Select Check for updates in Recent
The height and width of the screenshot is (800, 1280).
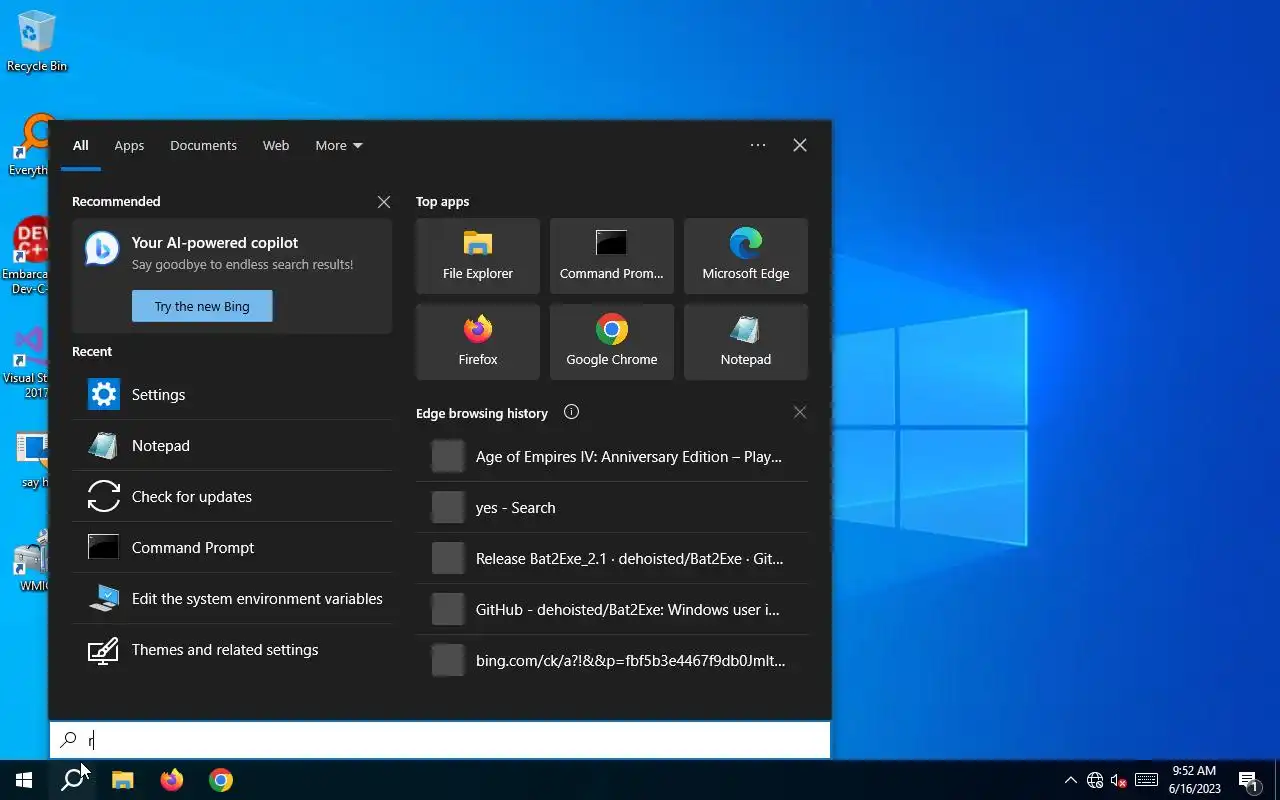pos(232,496)
